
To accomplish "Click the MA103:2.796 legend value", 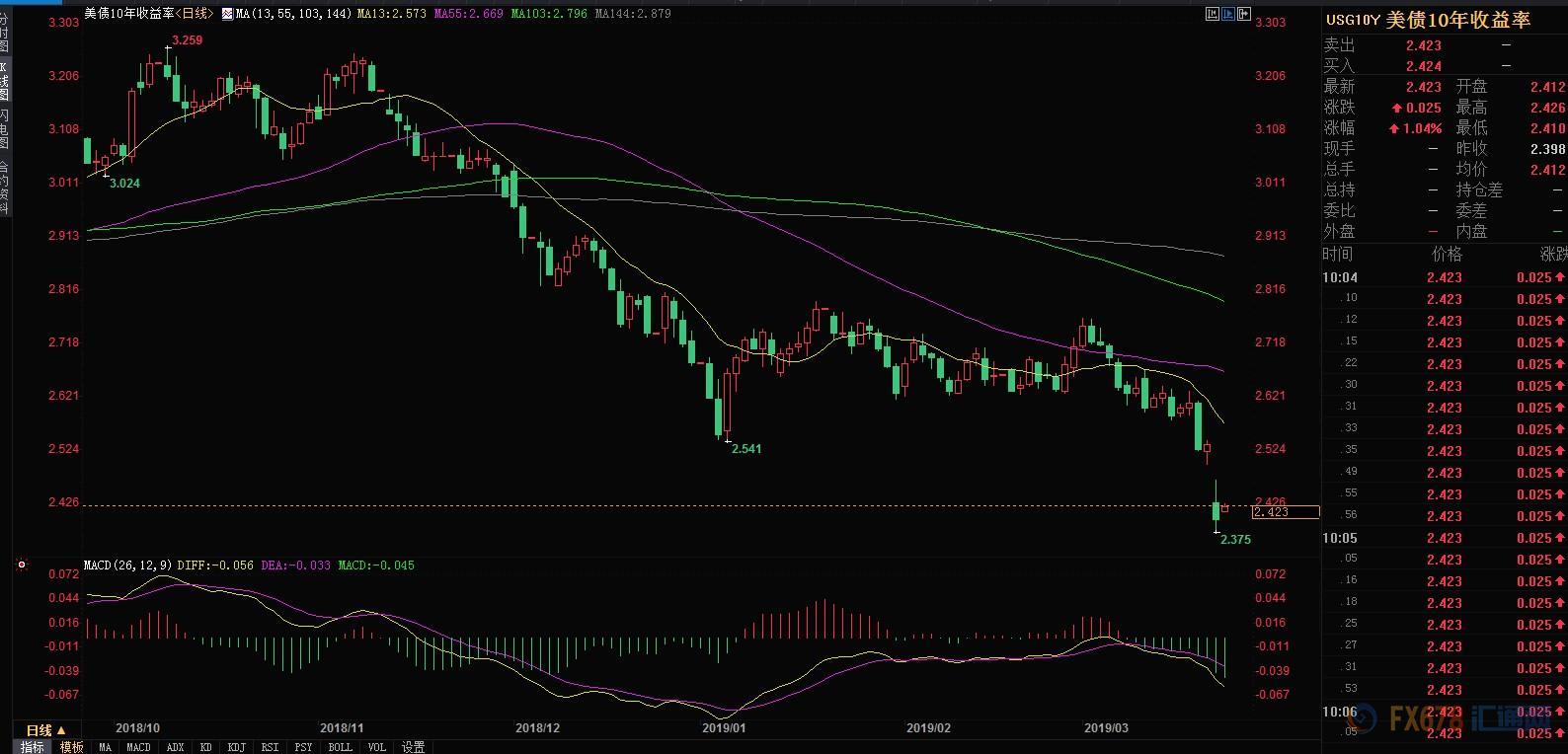I will pyautogui.click(x=549, y=14).
